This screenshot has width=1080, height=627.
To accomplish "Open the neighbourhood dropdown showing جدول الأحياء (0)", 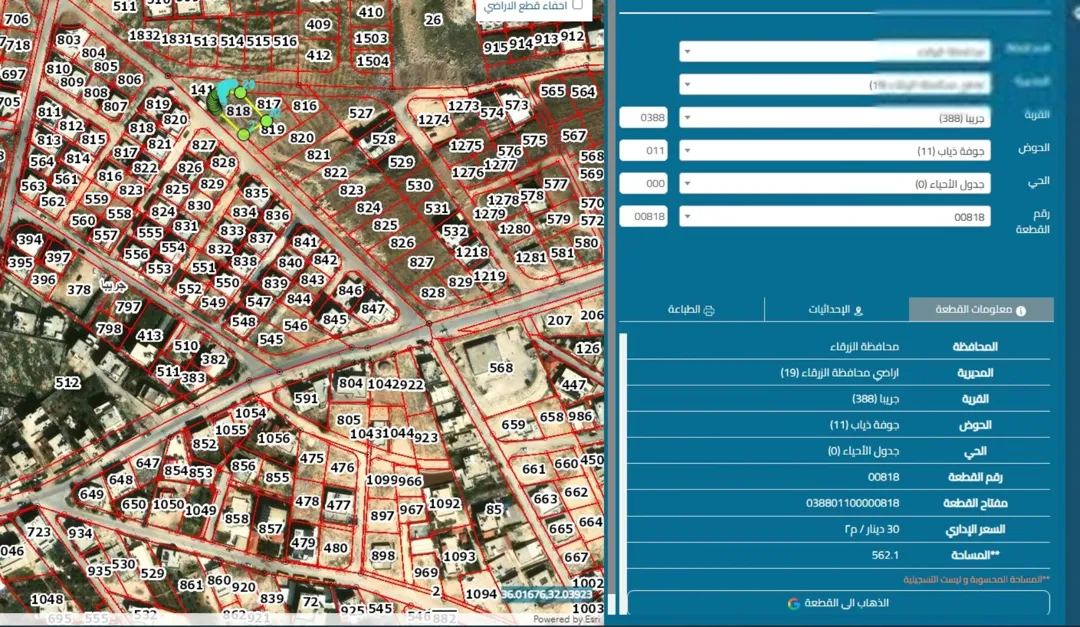I will point(835,184).
